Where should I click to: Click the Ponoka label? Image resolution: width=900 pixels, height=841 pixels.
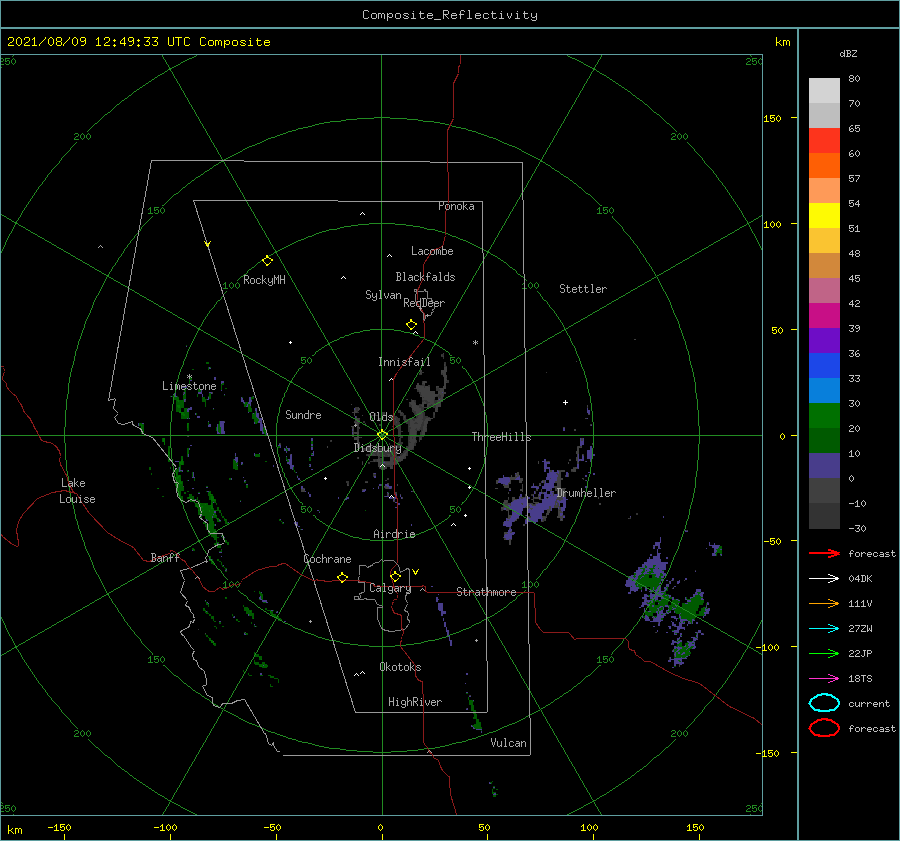tap(456, 207)
